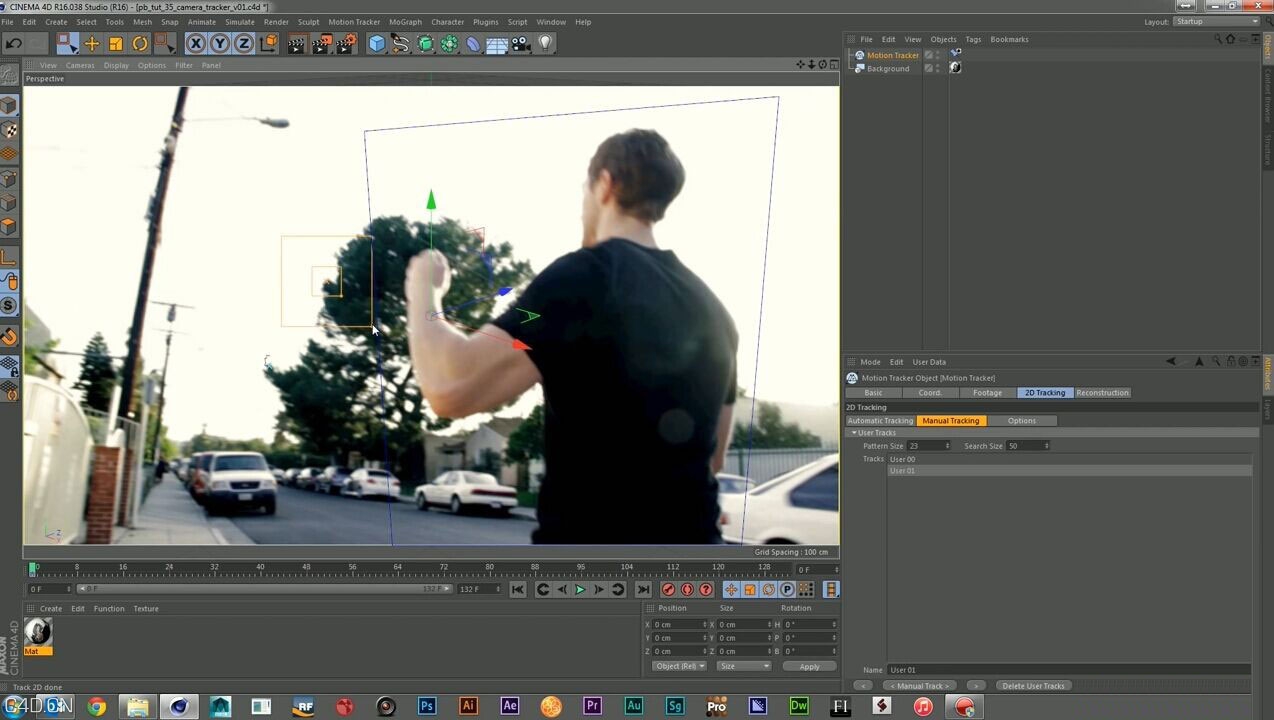Select the Mat material thumbnail
The image size is (1274, 720).
pyautogui.click(x=37, y=631)
